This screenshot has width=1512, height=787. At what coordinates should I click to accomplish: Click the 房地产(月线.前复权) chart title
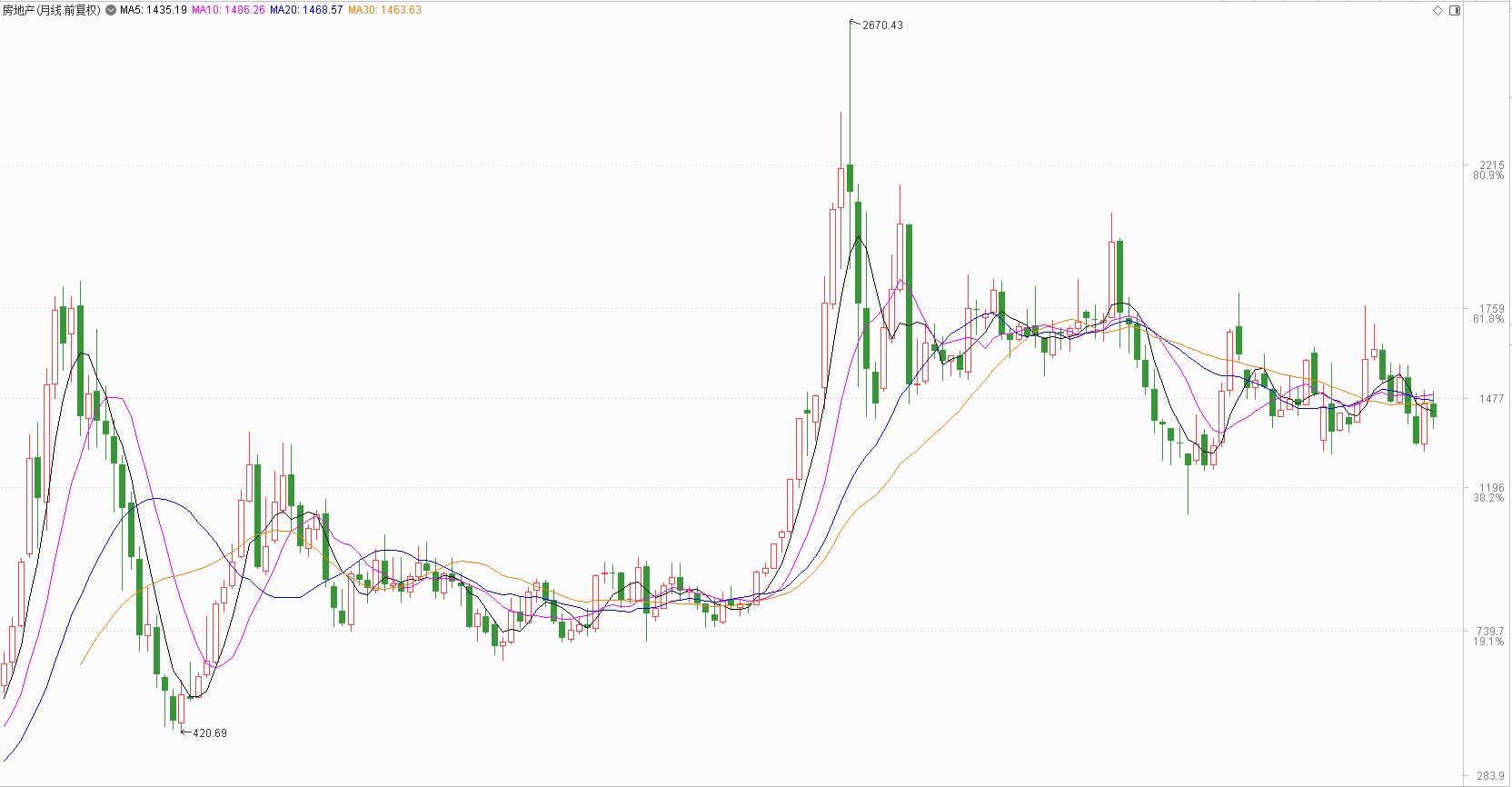click(52, 10)
